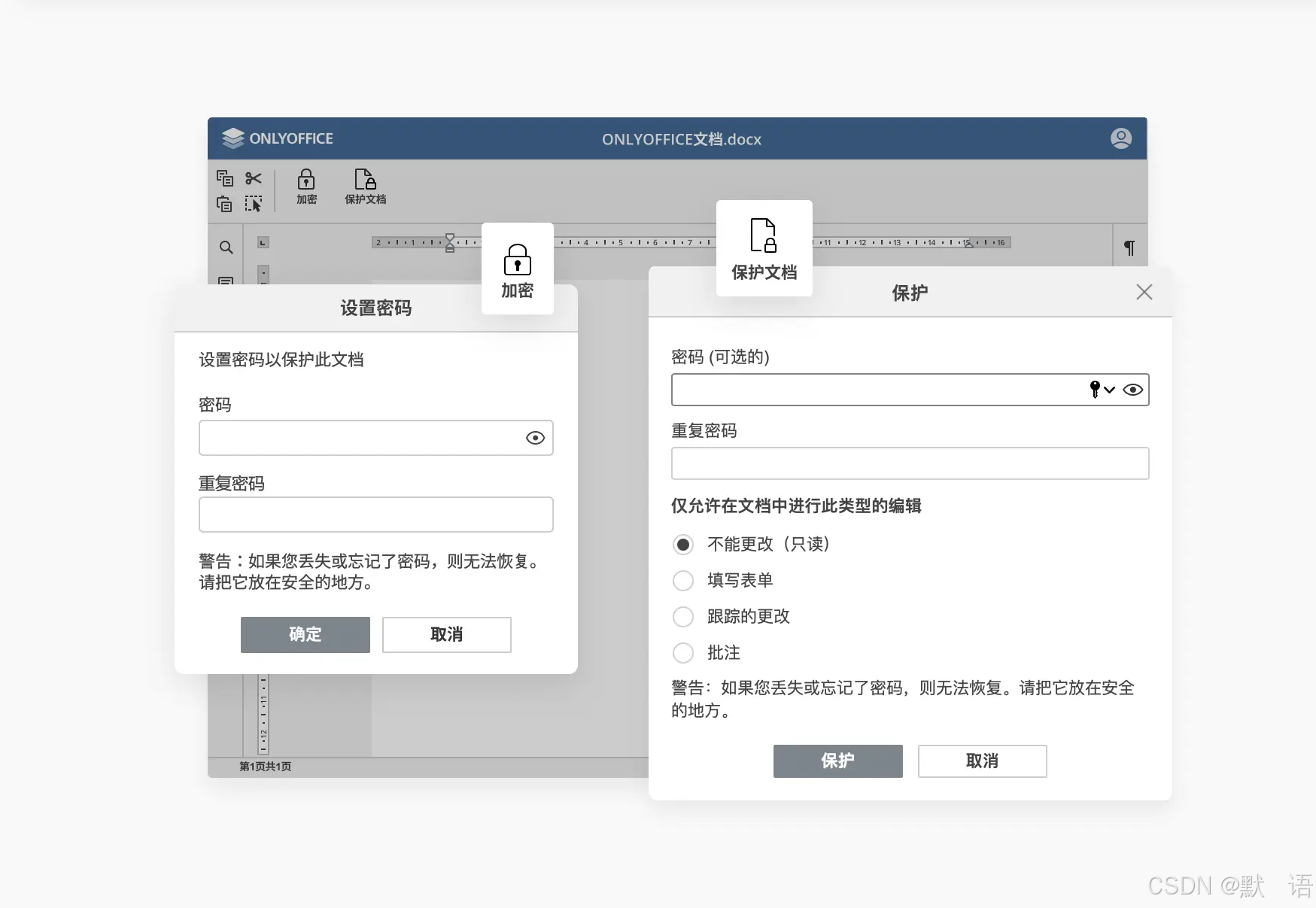Click the enlarged 加密 lock callout

coord(518,269)
